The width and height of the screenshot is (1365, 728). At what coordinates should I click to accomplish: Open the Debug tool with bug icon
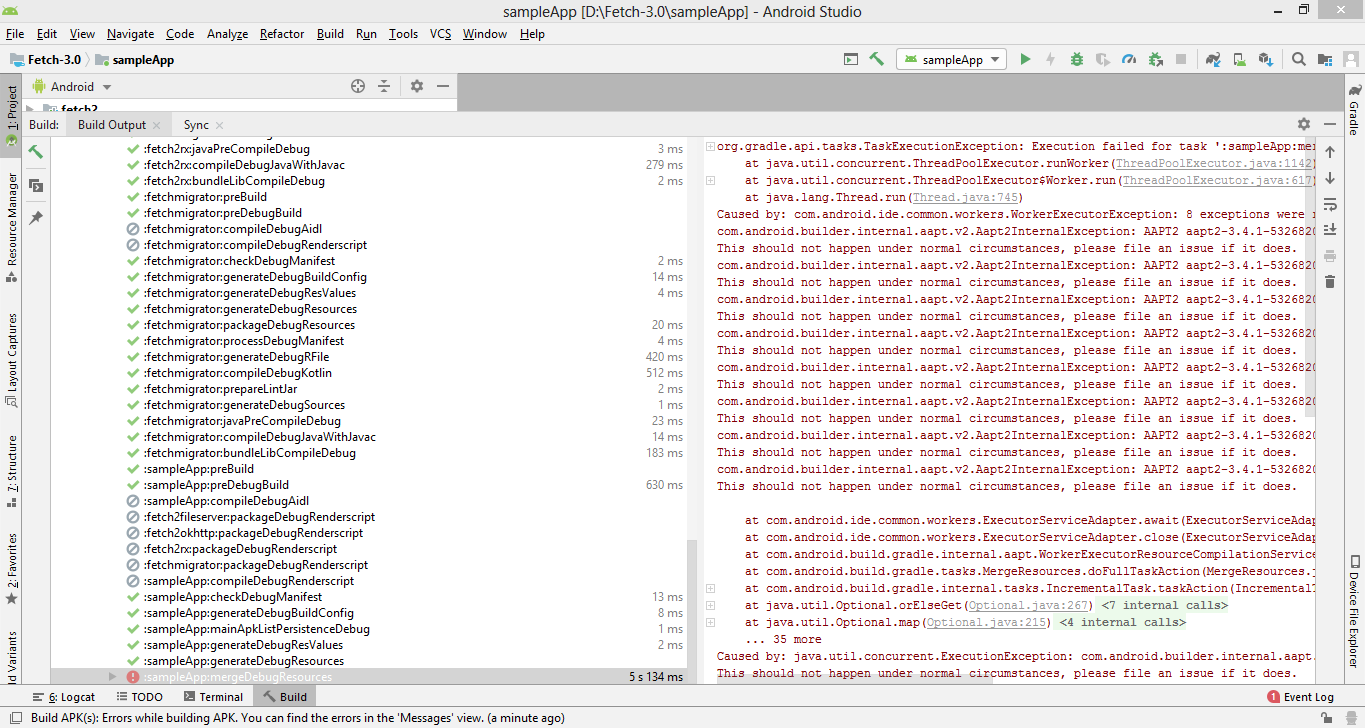point(1076,59)
